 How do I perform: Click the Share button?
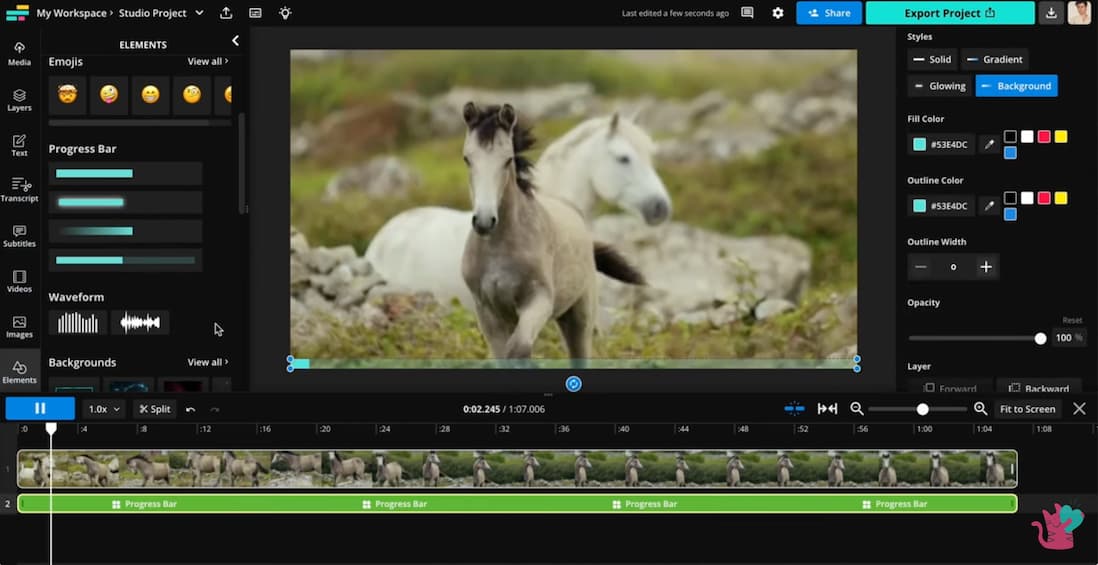tap(829, 13)
